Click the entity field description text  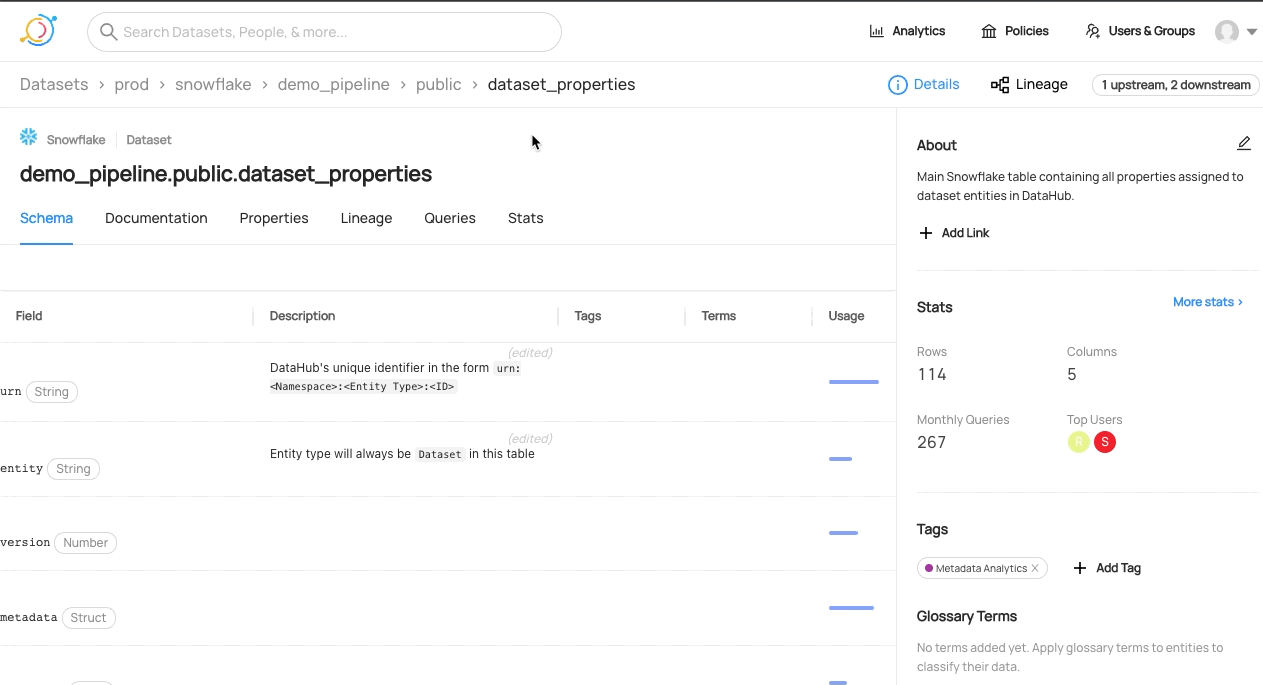click(x=402, y=454)
